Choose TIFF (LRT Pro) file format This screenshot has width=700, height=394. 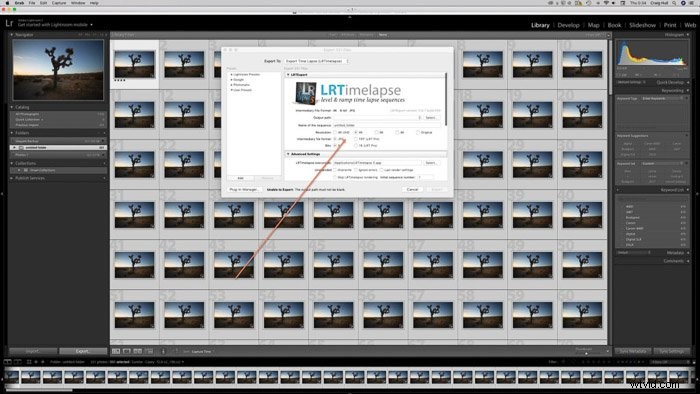click(x=356, y=139)
